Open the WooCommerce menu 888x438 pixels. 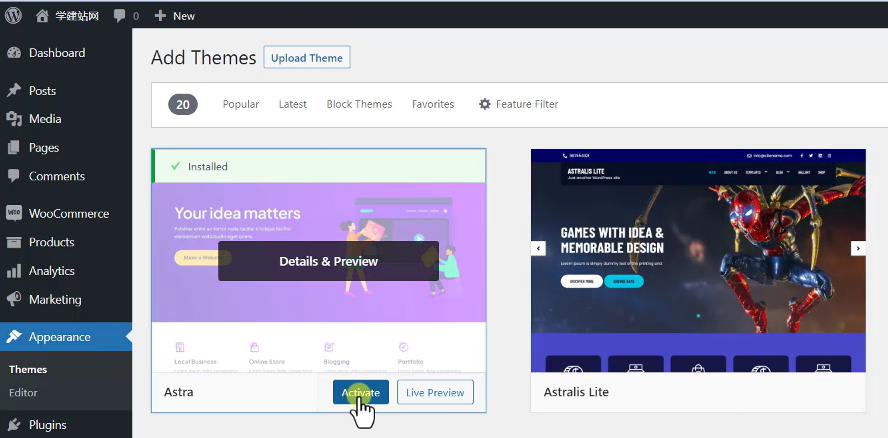[x=68, y=213]
